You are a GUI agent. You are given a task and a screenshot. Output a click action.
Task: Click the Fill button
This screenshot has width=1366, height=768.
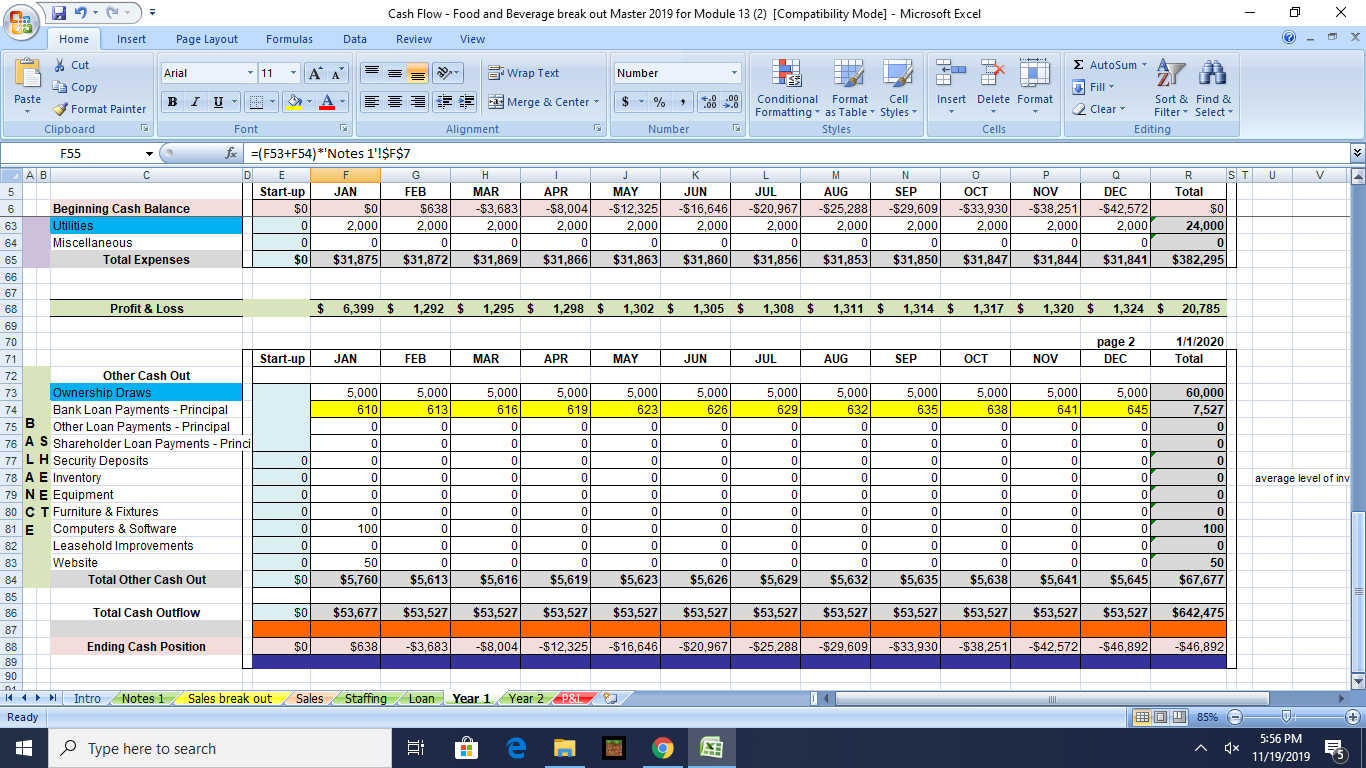click(1094, 87)
